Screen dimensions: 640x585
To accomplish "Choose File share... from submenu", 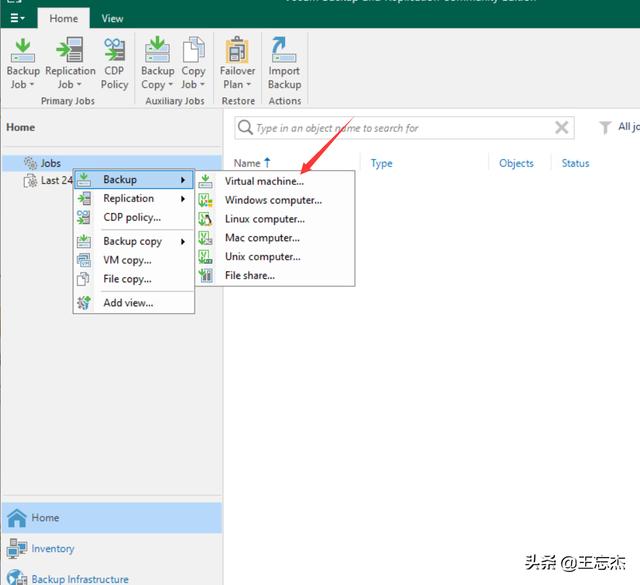I will coord(249,275).
